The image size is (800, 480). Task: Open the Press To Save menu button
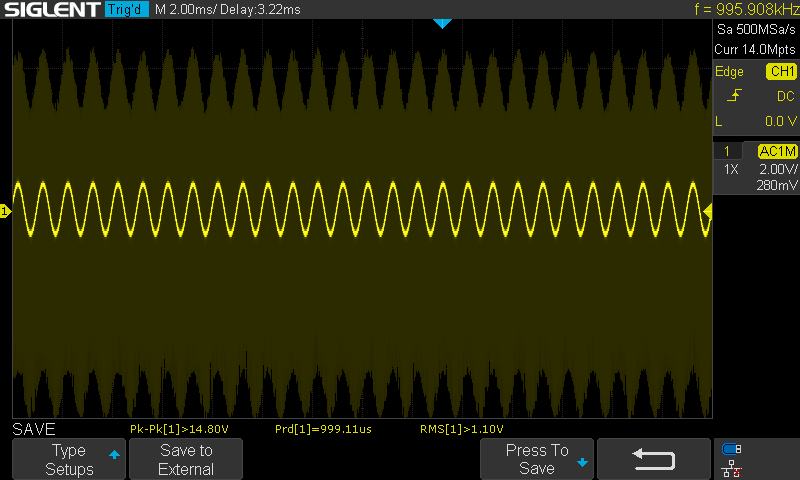[537, 459]
